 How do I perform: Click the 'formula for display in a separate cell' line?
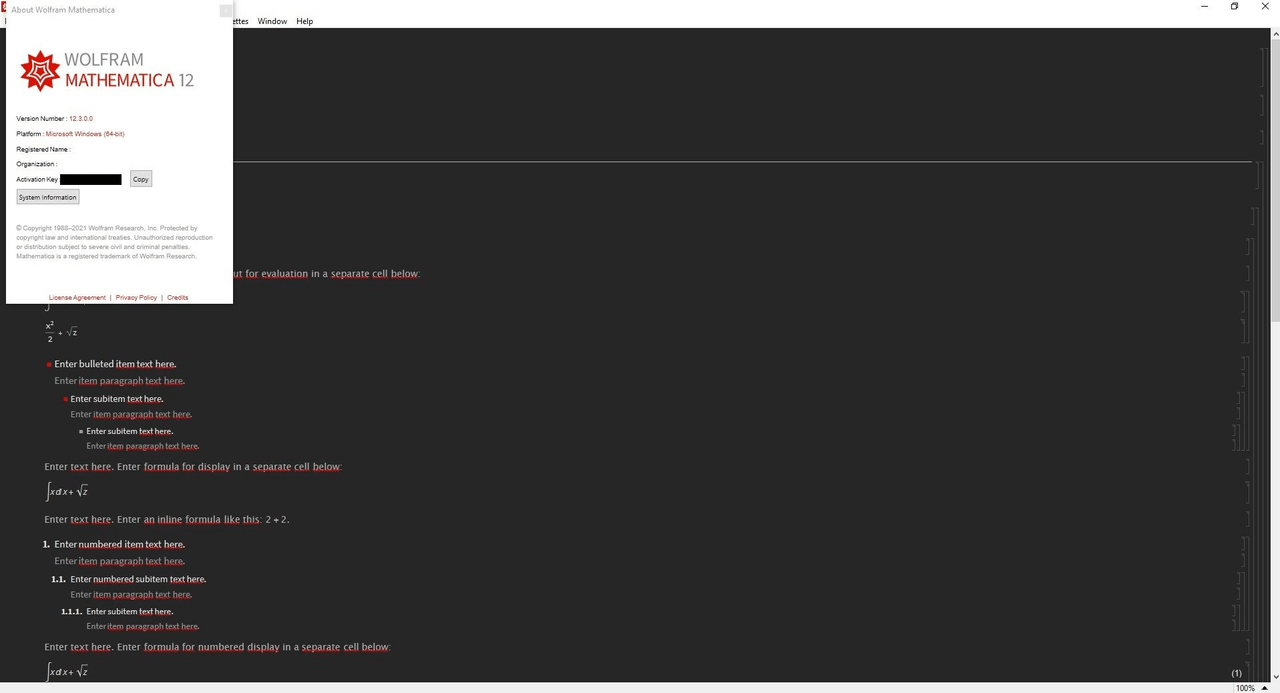coord(193,467)
